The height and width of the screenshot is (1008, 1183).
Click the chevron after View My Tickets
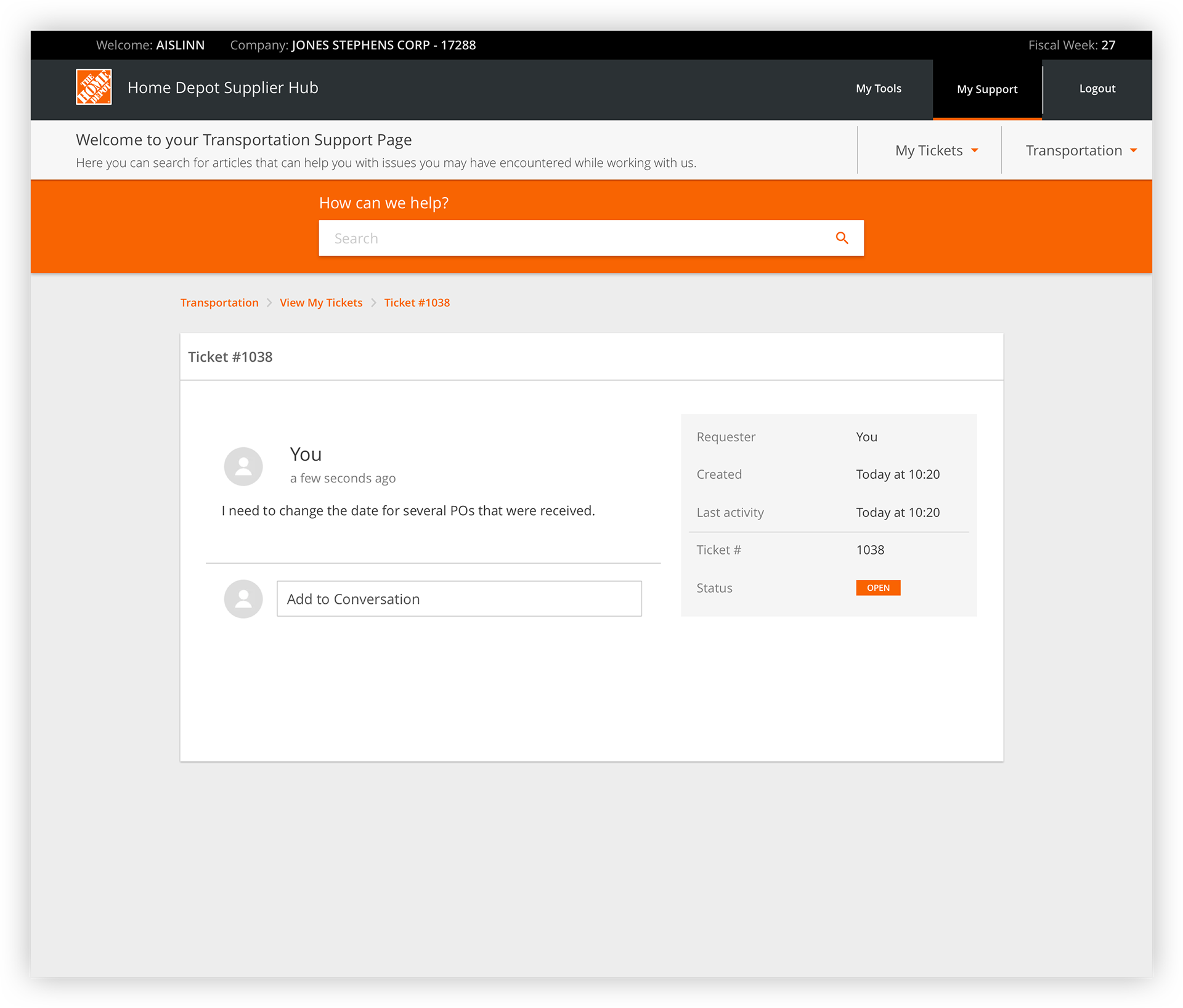point(373,303)
